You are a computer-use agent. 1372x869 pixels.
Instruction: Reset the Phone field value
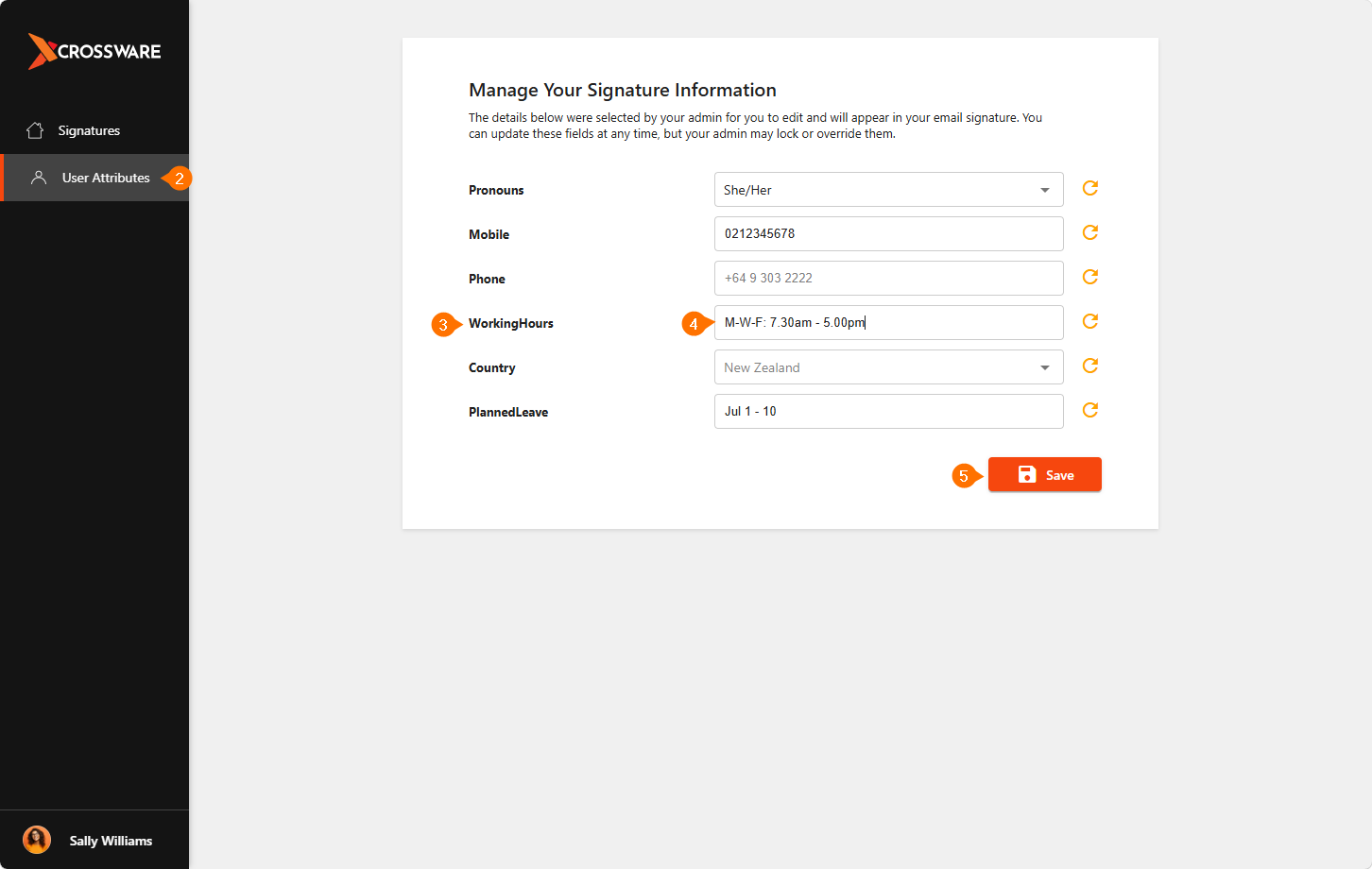(1089, 277)
